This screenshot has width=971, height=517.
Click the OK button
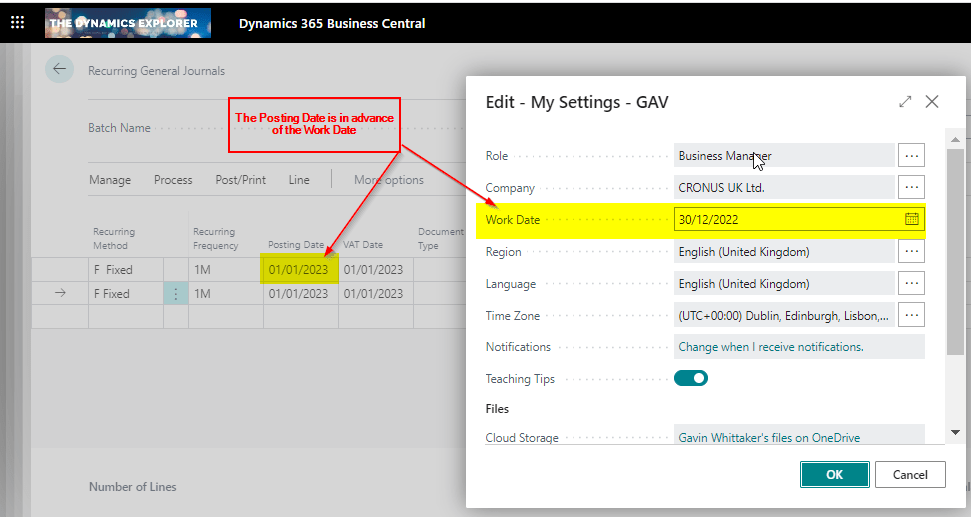point(834,475)
